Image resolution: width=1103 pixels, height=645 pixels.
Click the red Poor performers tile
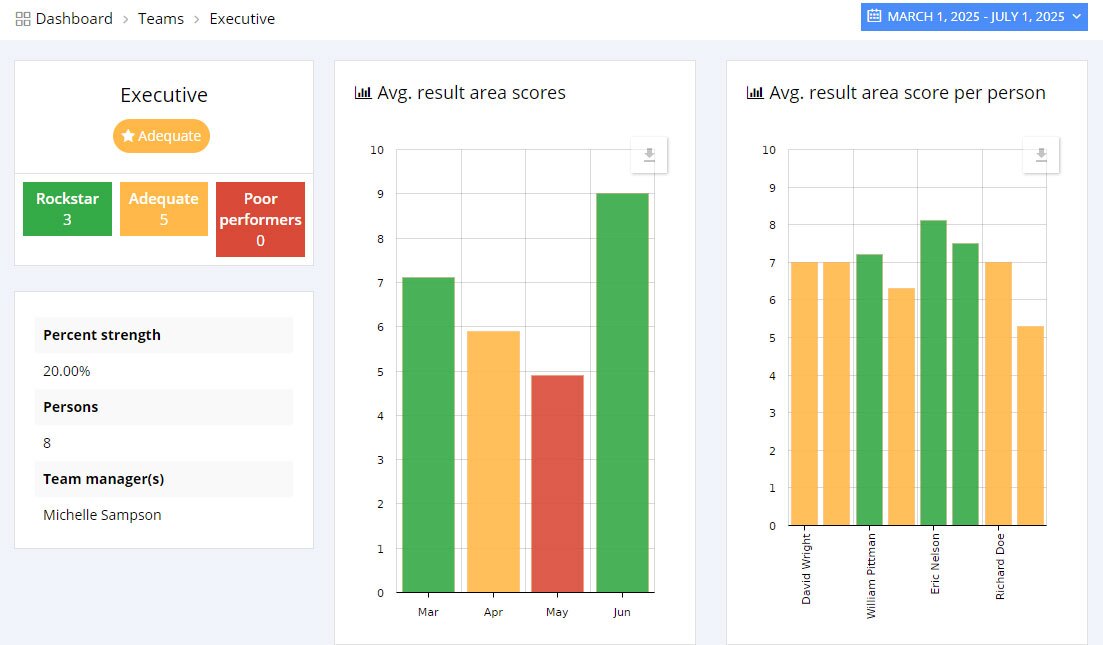260,218
